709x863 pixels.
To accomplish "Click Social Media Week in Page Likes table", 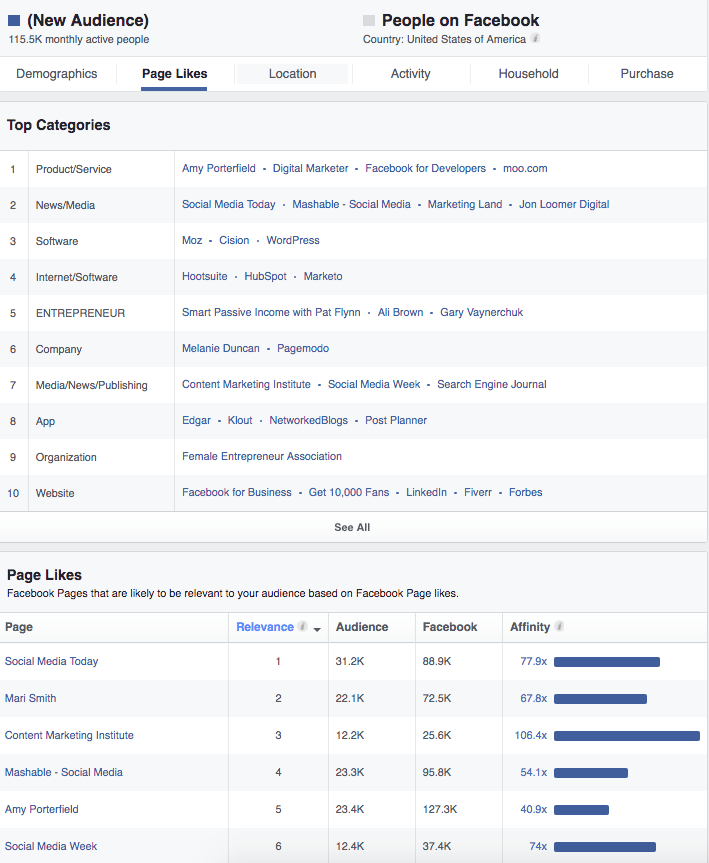I will pos(51,846).
